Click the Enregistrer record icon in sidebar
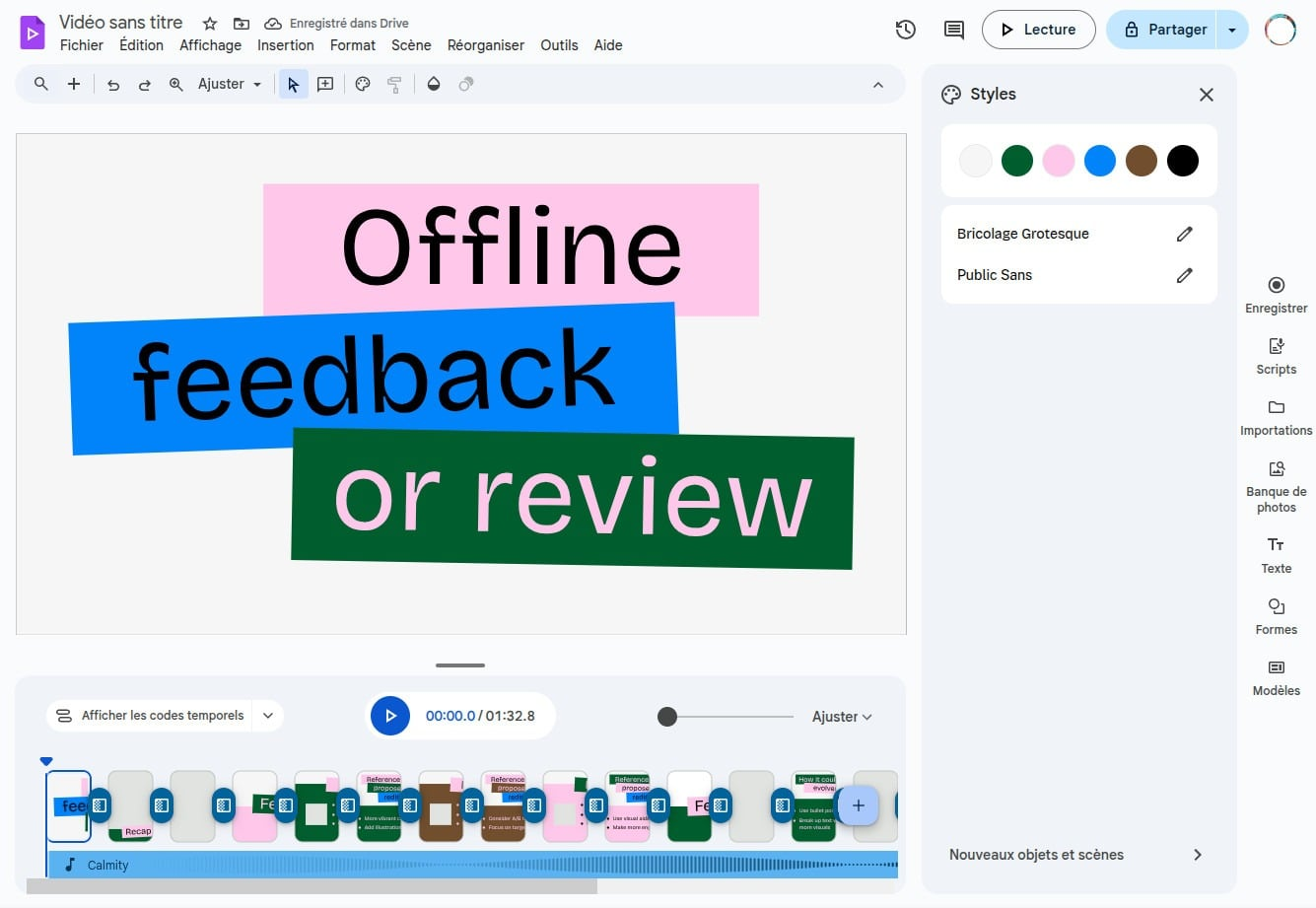 click(x=1276, y=285)
